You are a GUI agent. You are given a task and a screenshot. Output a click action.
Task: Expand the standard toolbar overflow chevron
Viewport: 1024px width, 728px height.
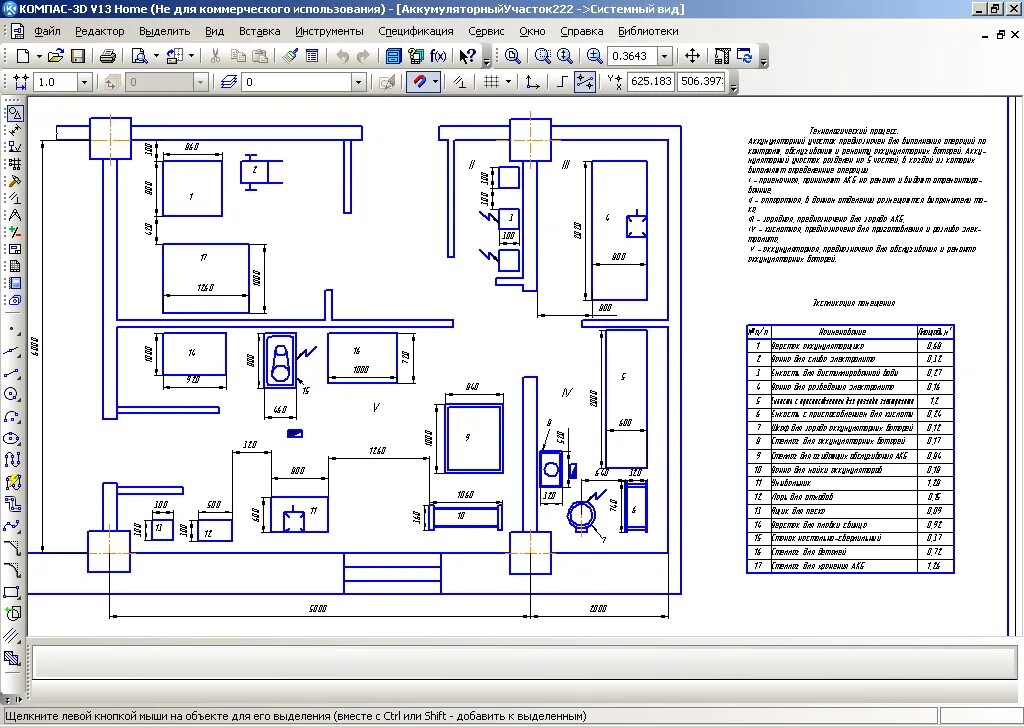487,61
